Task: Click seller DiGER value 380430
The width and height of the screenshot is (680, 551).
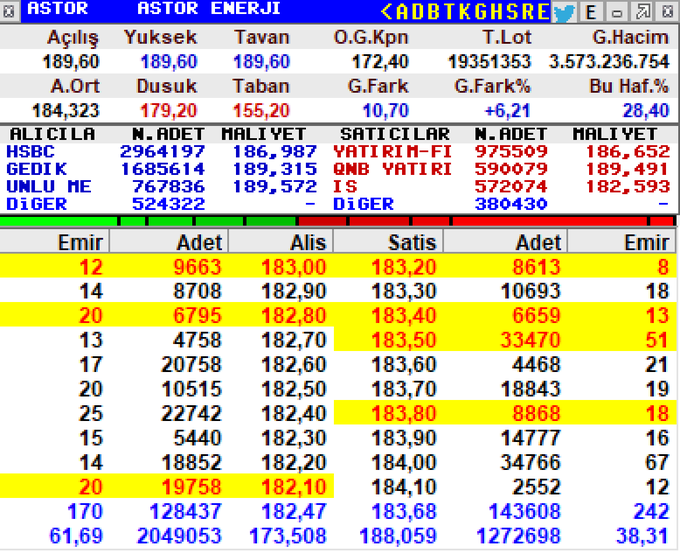Action: point(511,204)
